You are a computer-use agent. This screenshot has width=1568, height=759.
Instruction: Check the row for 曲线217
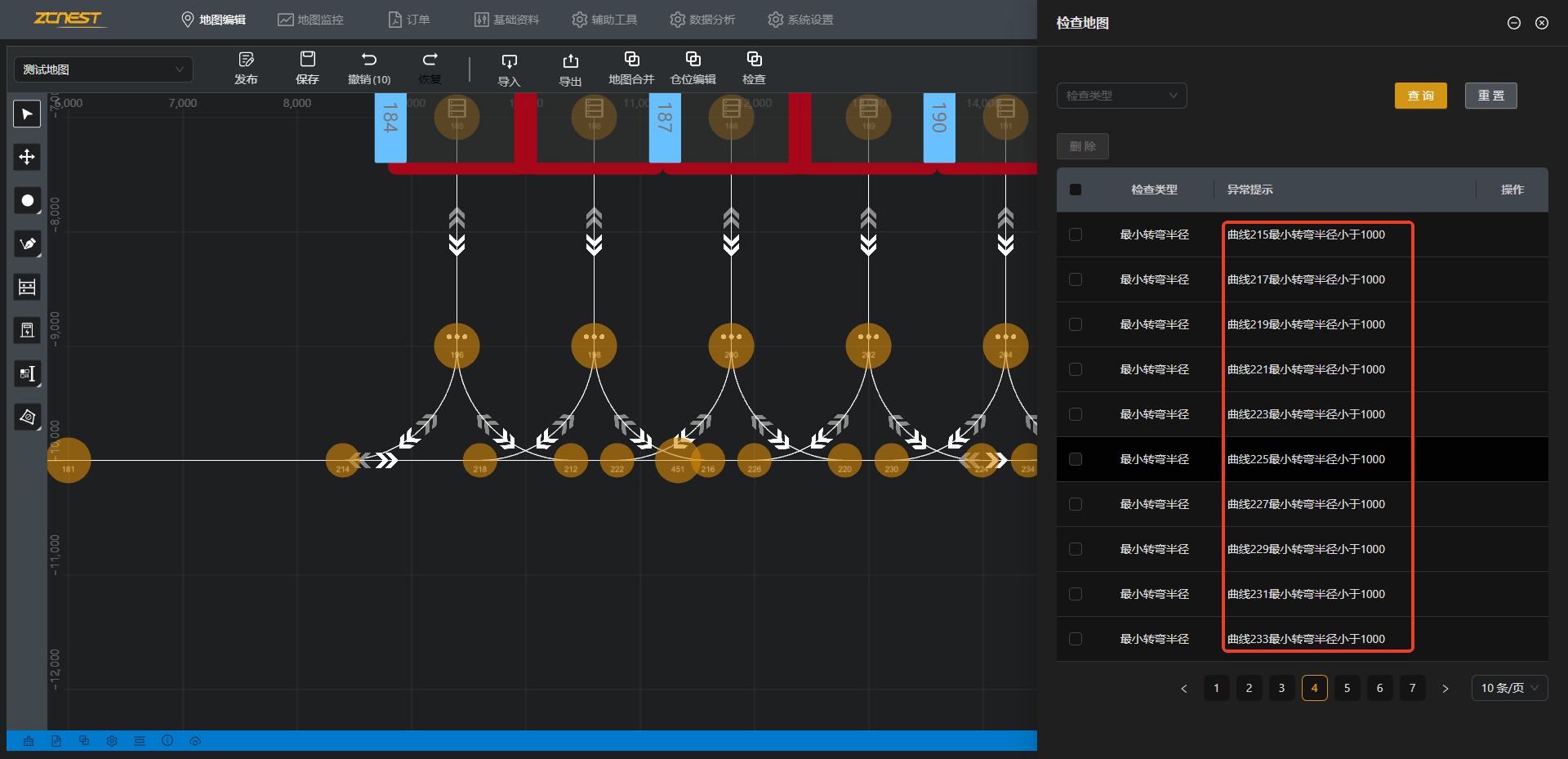click(x=1076, y=279)
